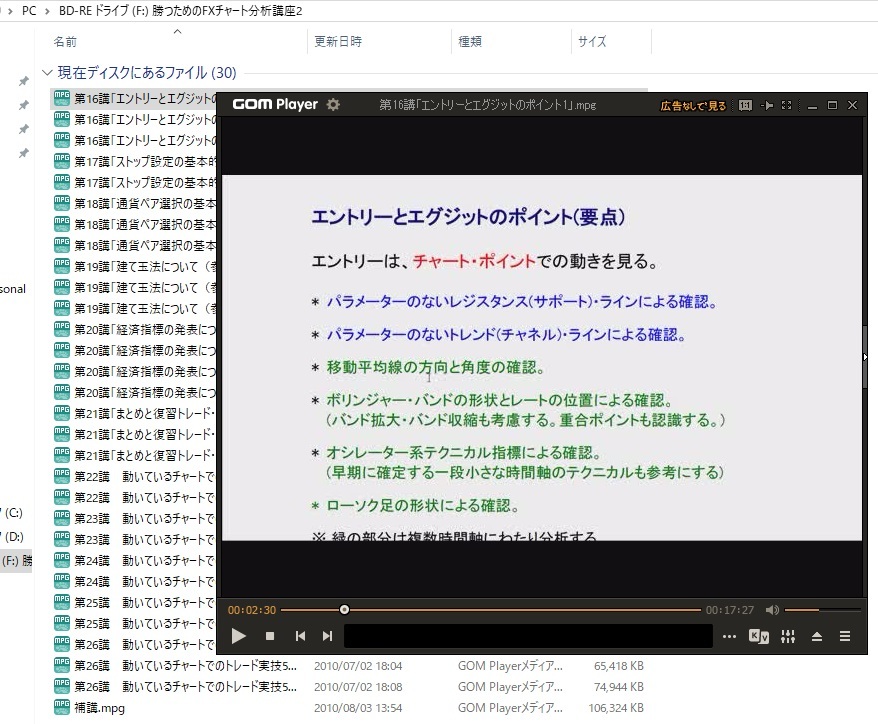Screen dimensions: 878x724
Task: Expand the GOM Player side panel handle
Action: click(865, 357)
